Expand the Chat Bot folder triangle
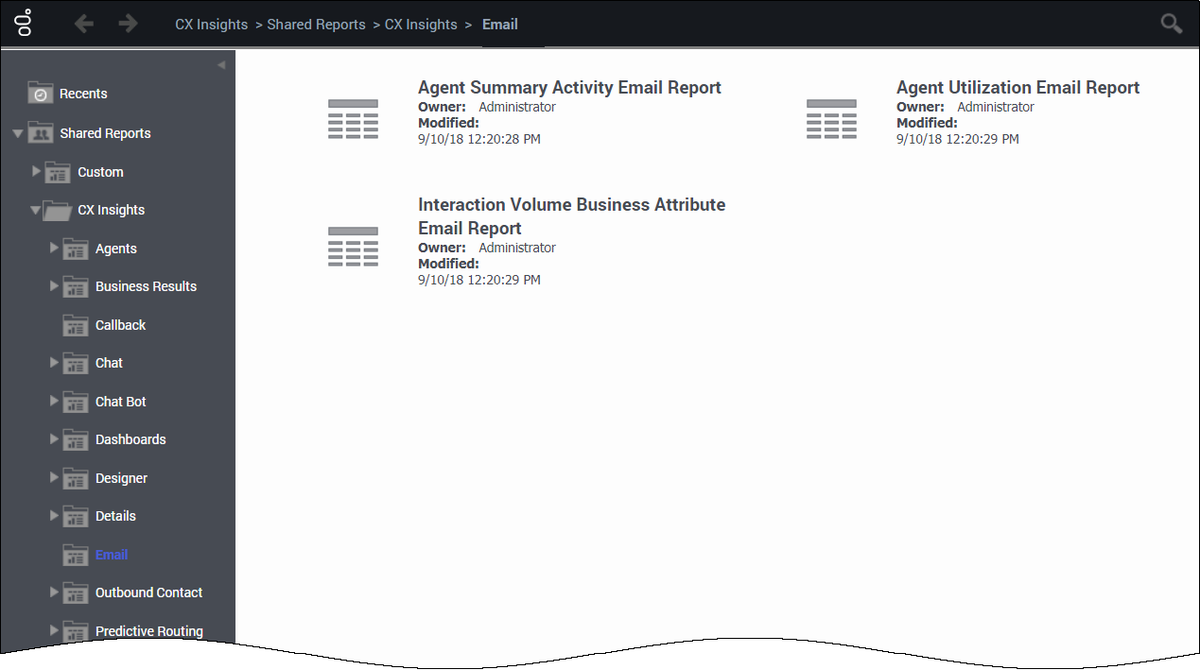The height and width of the screenshot is (670, 1200). pos(55,401)
